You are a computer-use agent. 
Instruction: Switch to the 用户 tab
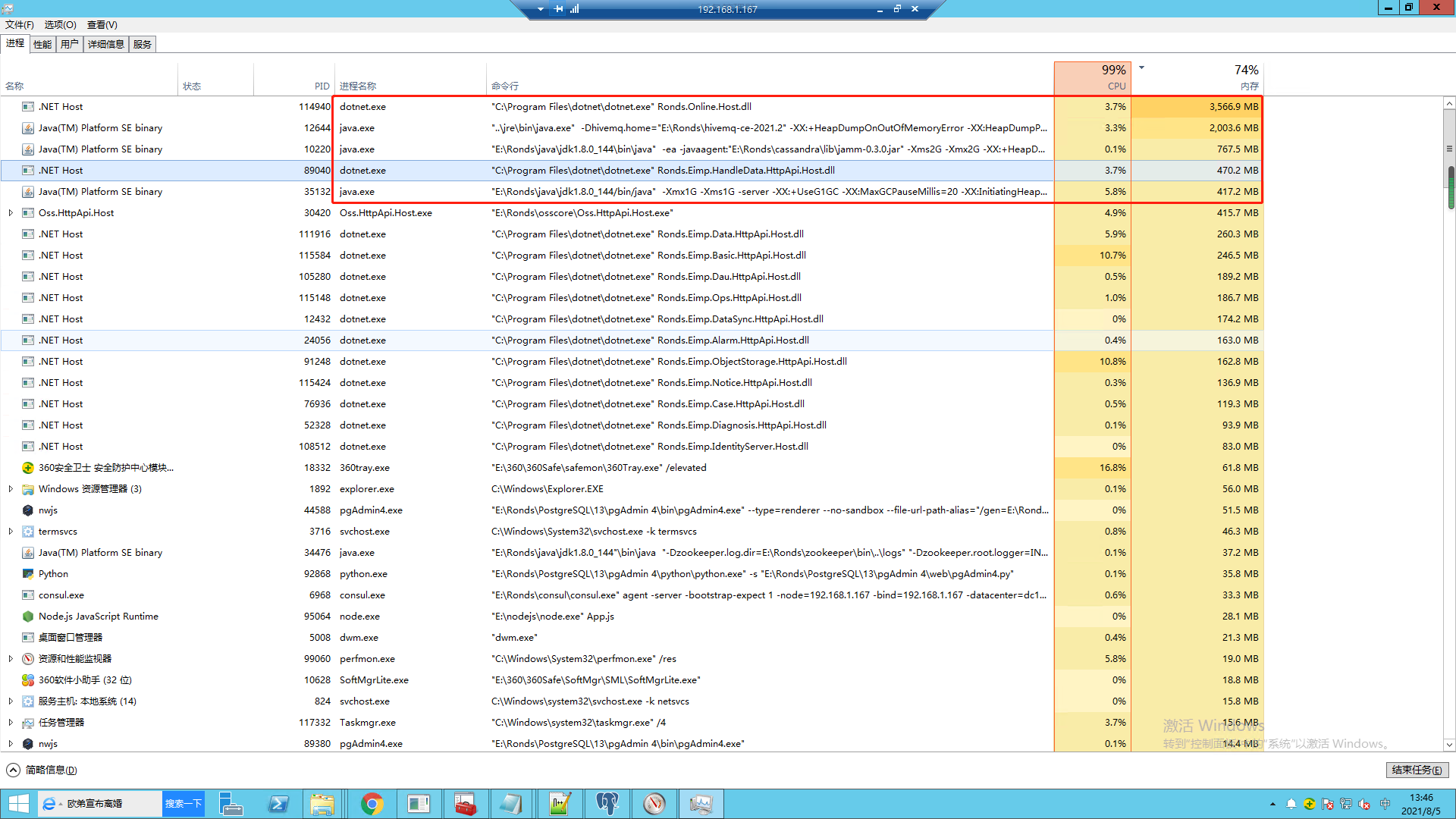[x=70, y=44]
